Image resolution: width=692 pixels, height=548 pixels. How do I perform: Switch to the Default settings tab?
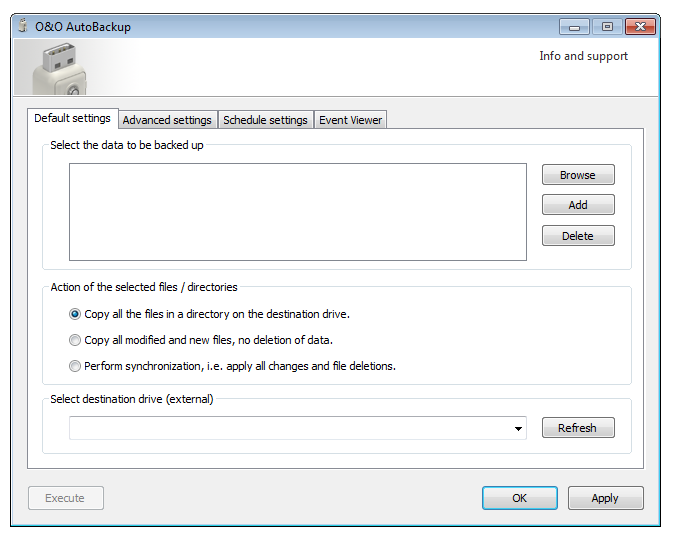click(72, 118)
